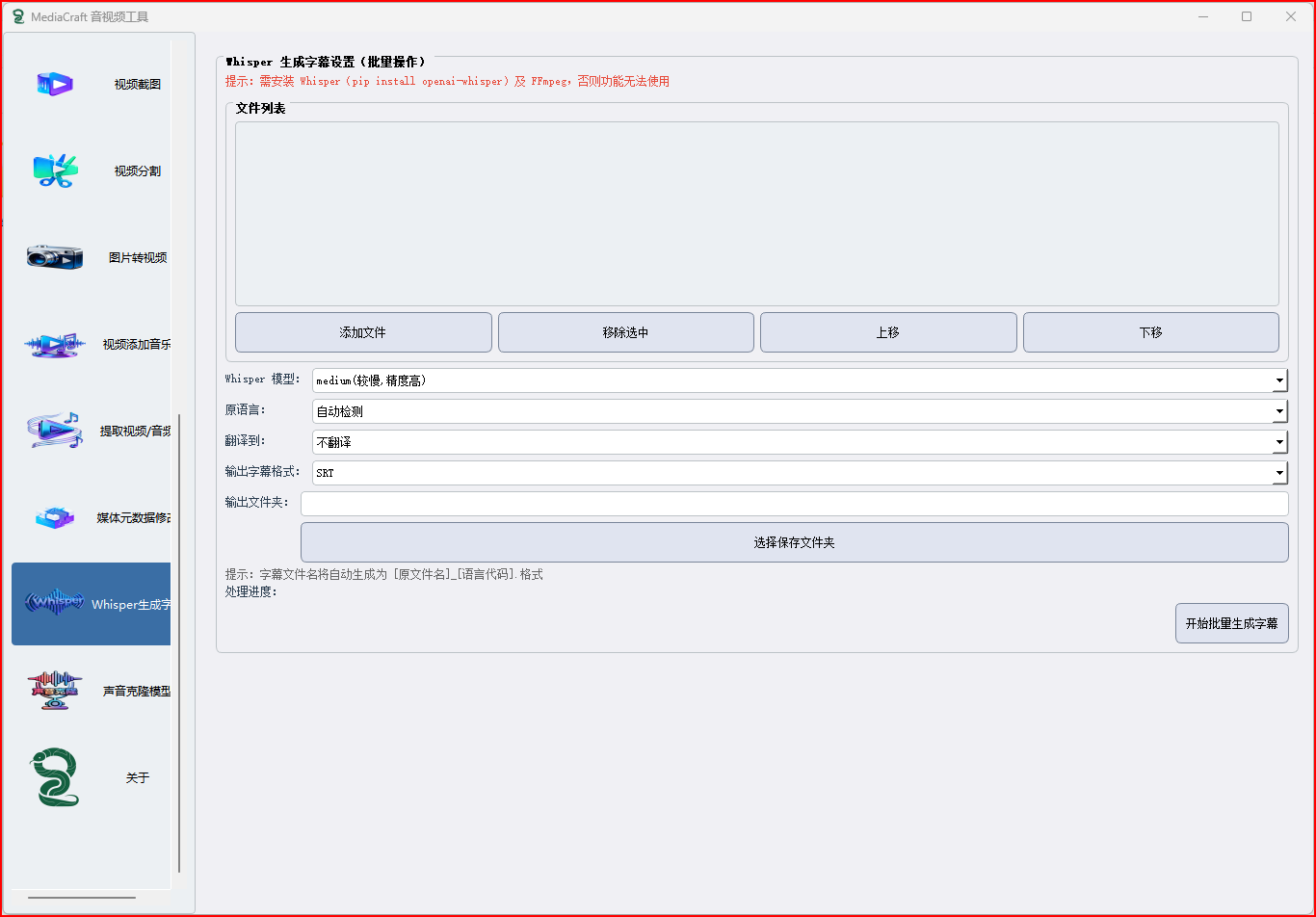1316x917 pixels.
Task: Select the 视频分割 scissors icon
Action: 55,171
